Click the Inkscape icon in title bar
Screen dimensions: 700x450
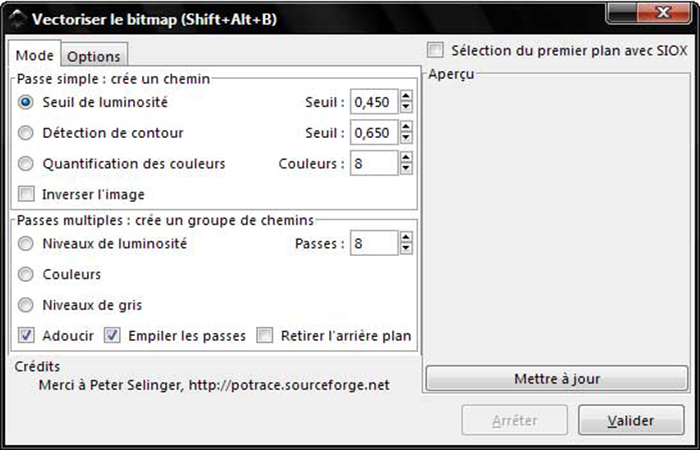point(18,18)
